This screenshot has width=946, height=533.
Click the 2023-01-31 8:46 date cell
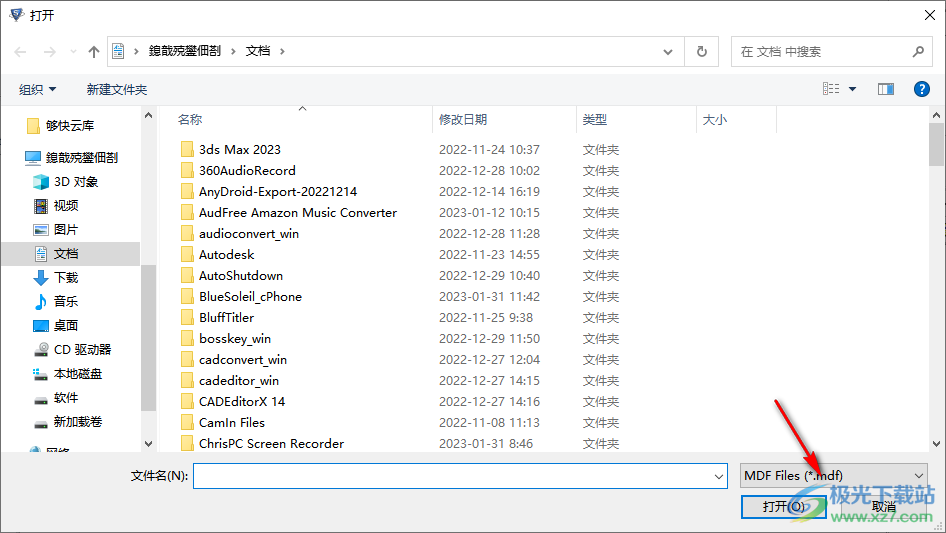486,444
